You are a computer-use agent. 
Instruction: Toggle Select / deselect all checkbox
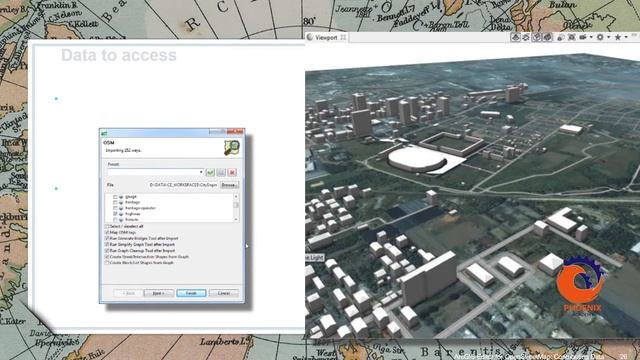click(x=107, y=226)
